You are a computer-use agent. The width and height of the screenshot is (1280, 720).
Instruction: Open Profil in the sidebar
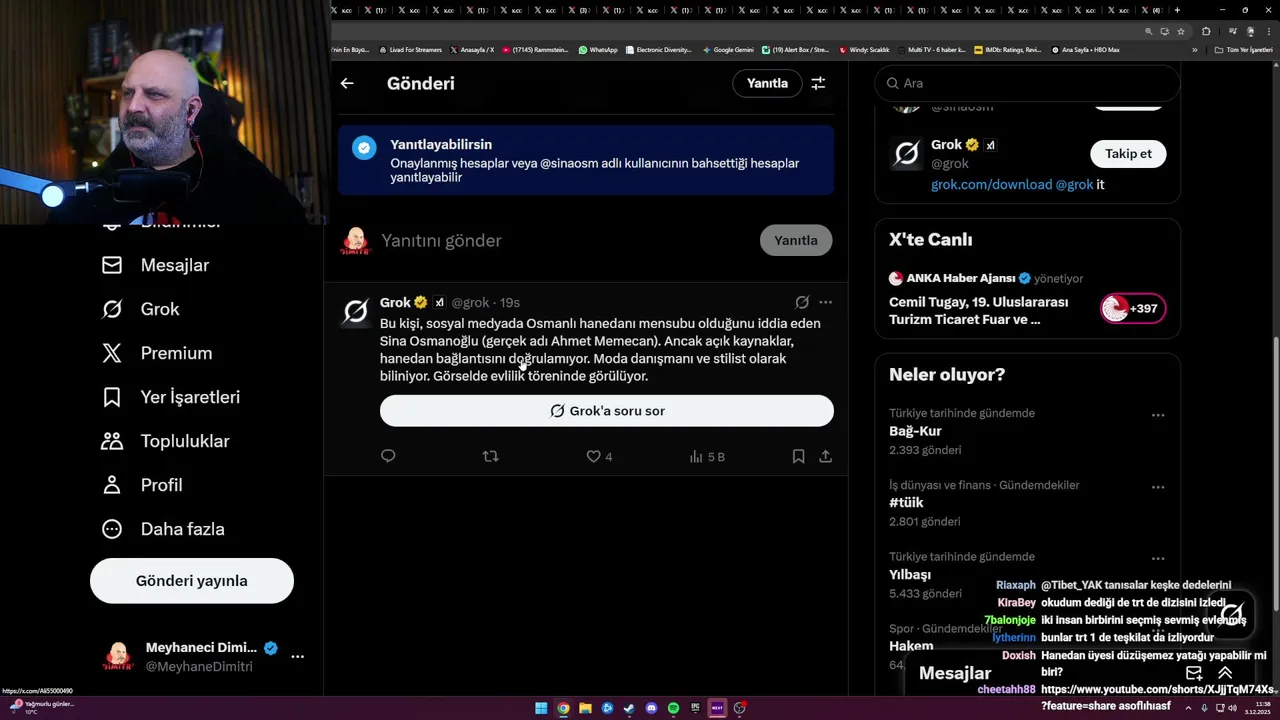[141, 485]
